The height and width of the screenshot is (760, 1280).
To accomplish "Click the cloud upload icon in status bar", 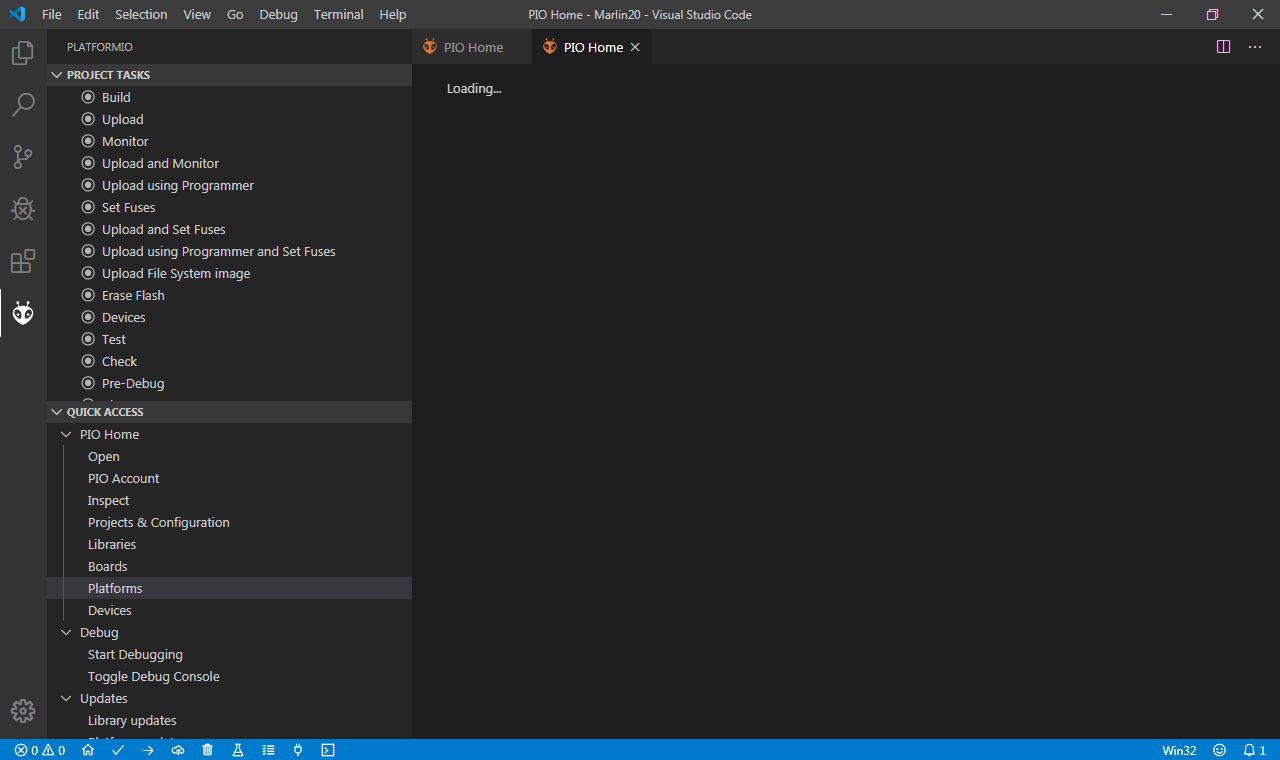I will 178,750.
